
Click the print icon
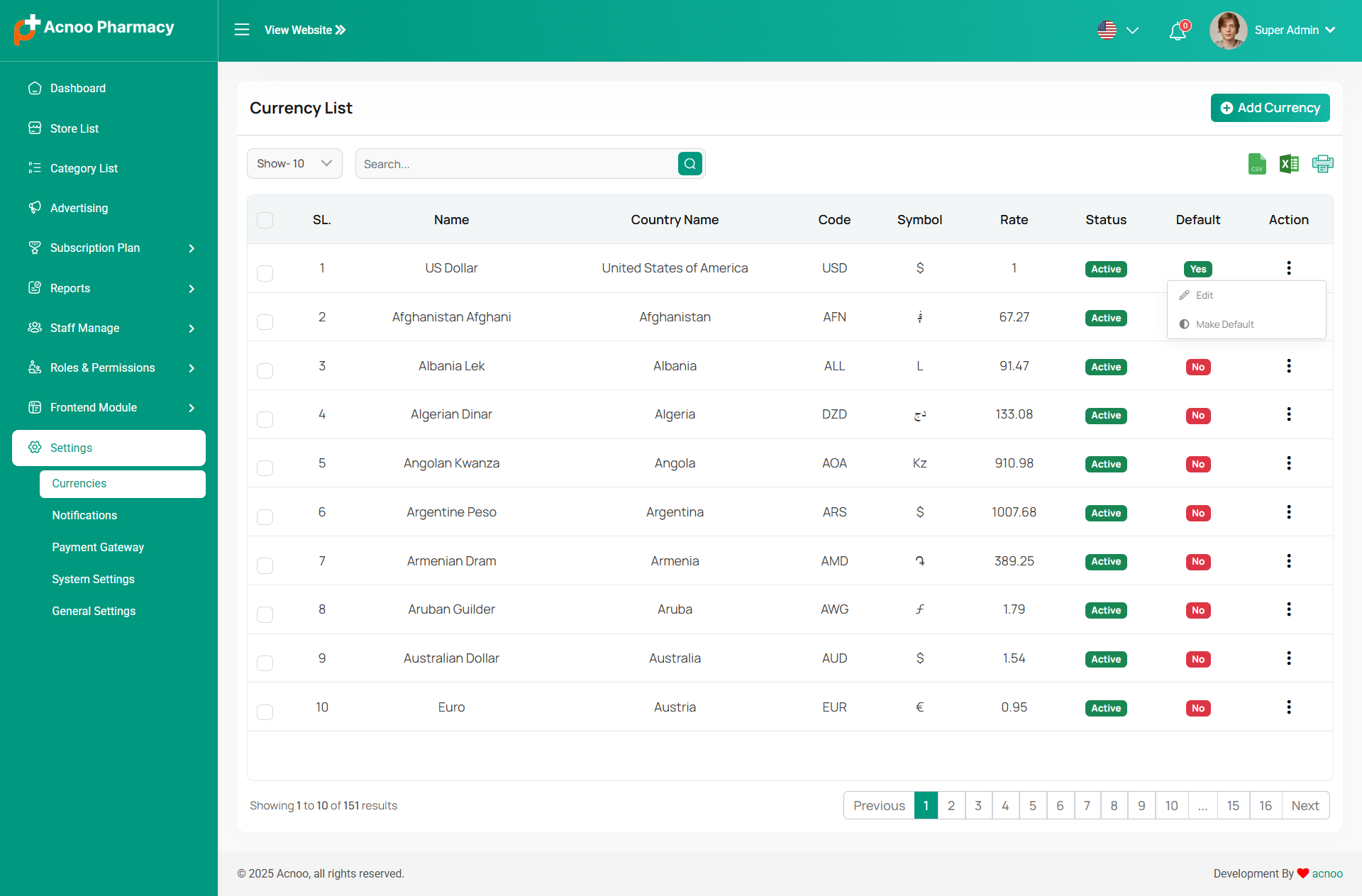(x=1322, y=164)
